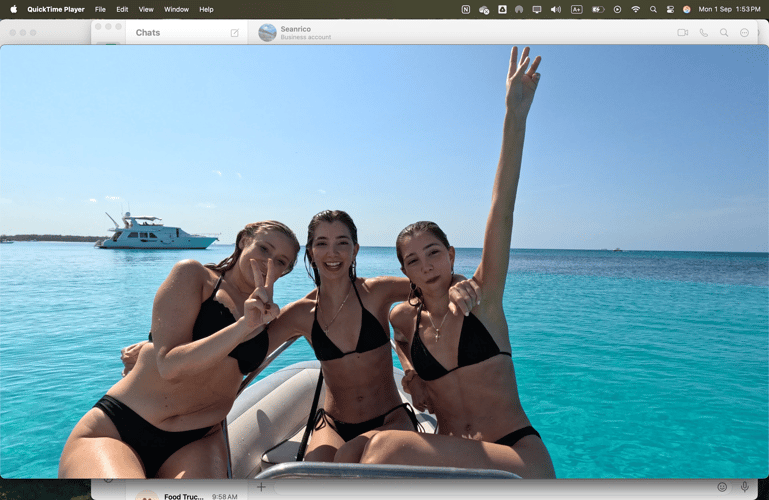Open the volume control in menu bar
The width and height of the screenshot is (769, 500).
coord(556,9)
